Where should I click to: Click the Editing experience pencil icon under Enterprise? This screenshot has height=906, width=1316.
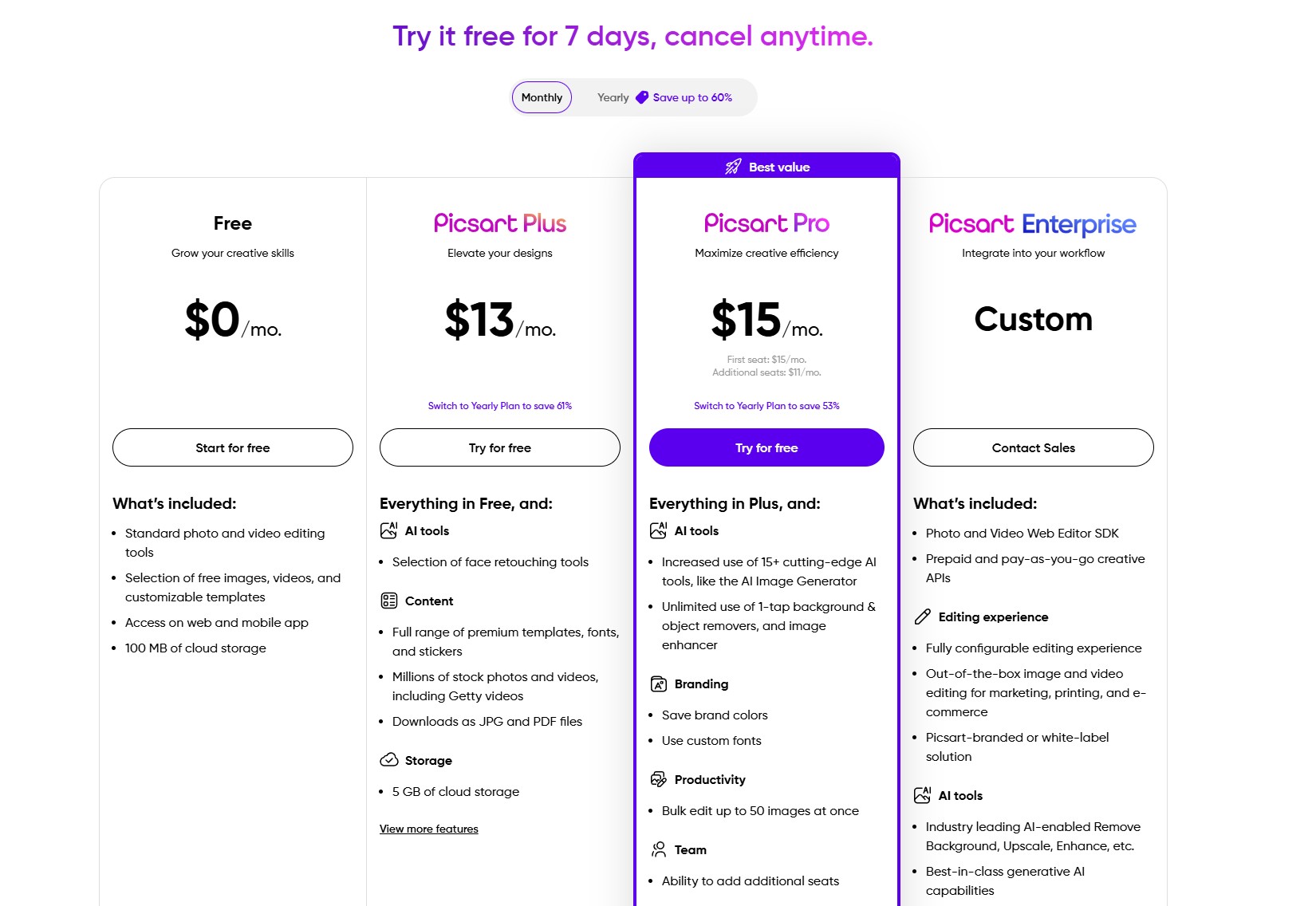click(x=922, y=616)
